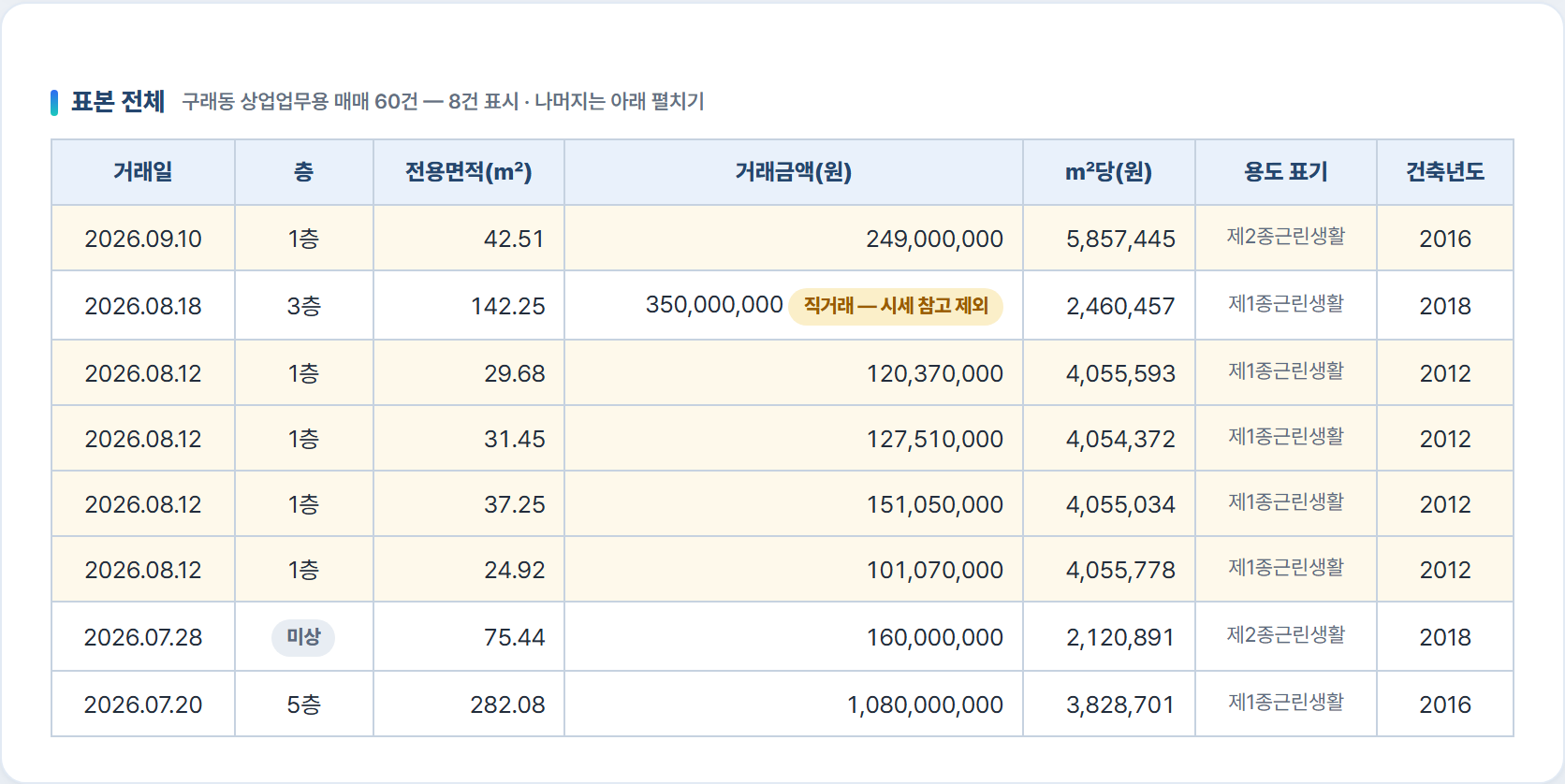
Task: Click the 282.08 area value
Action: coord(507,704)
